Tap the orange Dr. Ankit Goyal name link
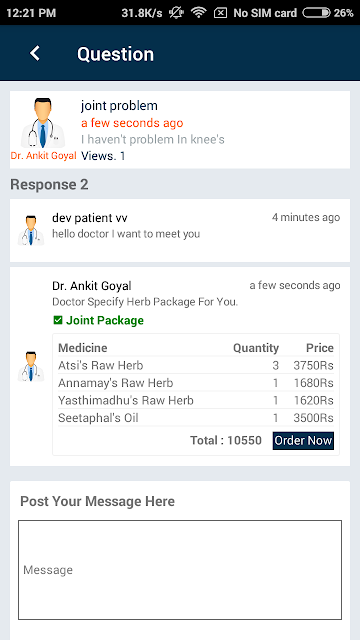Screen dimensions: 360x640 coord(43,156)
